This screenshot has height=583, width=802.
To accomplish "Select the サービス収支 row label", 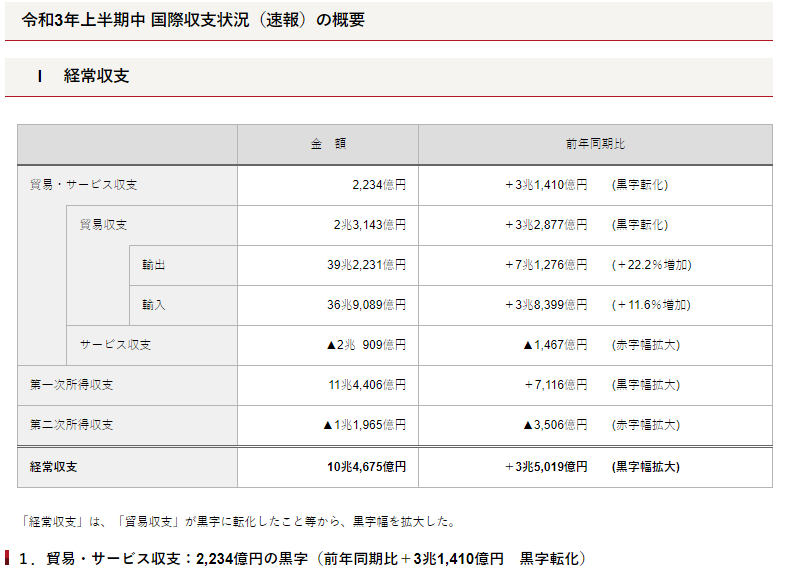I will (x=115, y=345).
